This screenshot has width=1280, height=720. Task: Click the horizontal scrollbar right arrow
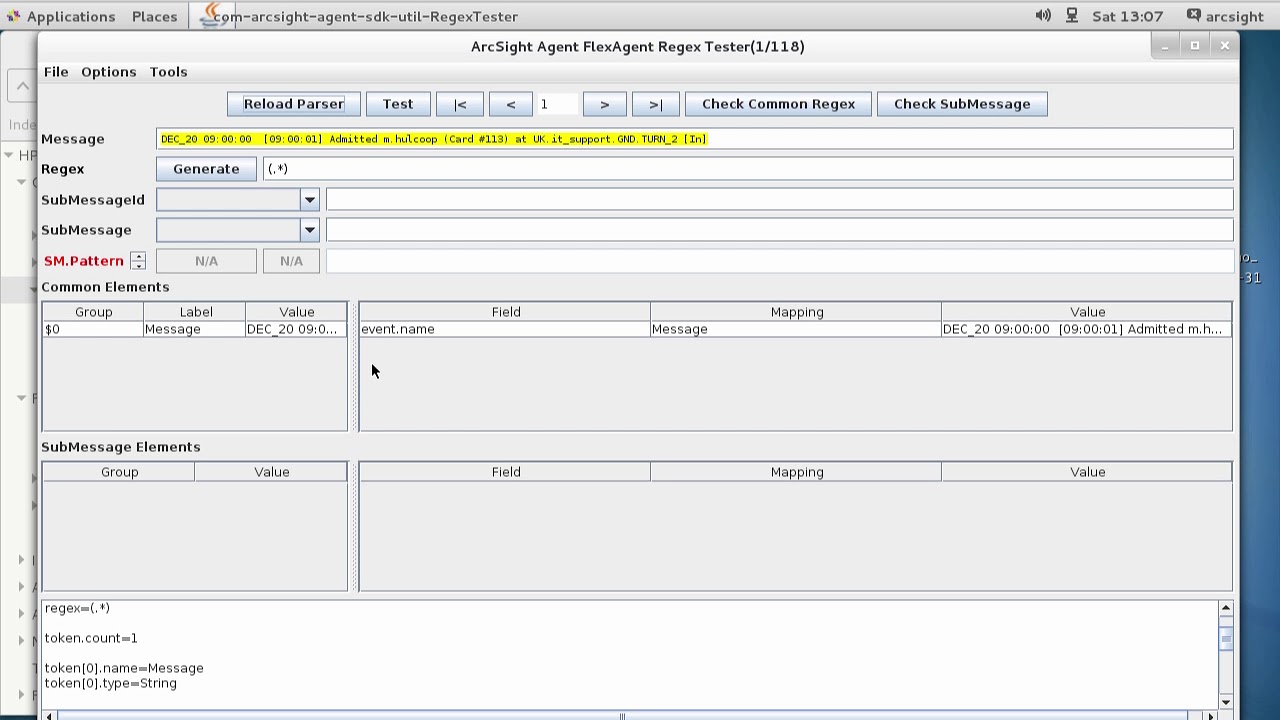[x=1210, y=716]
